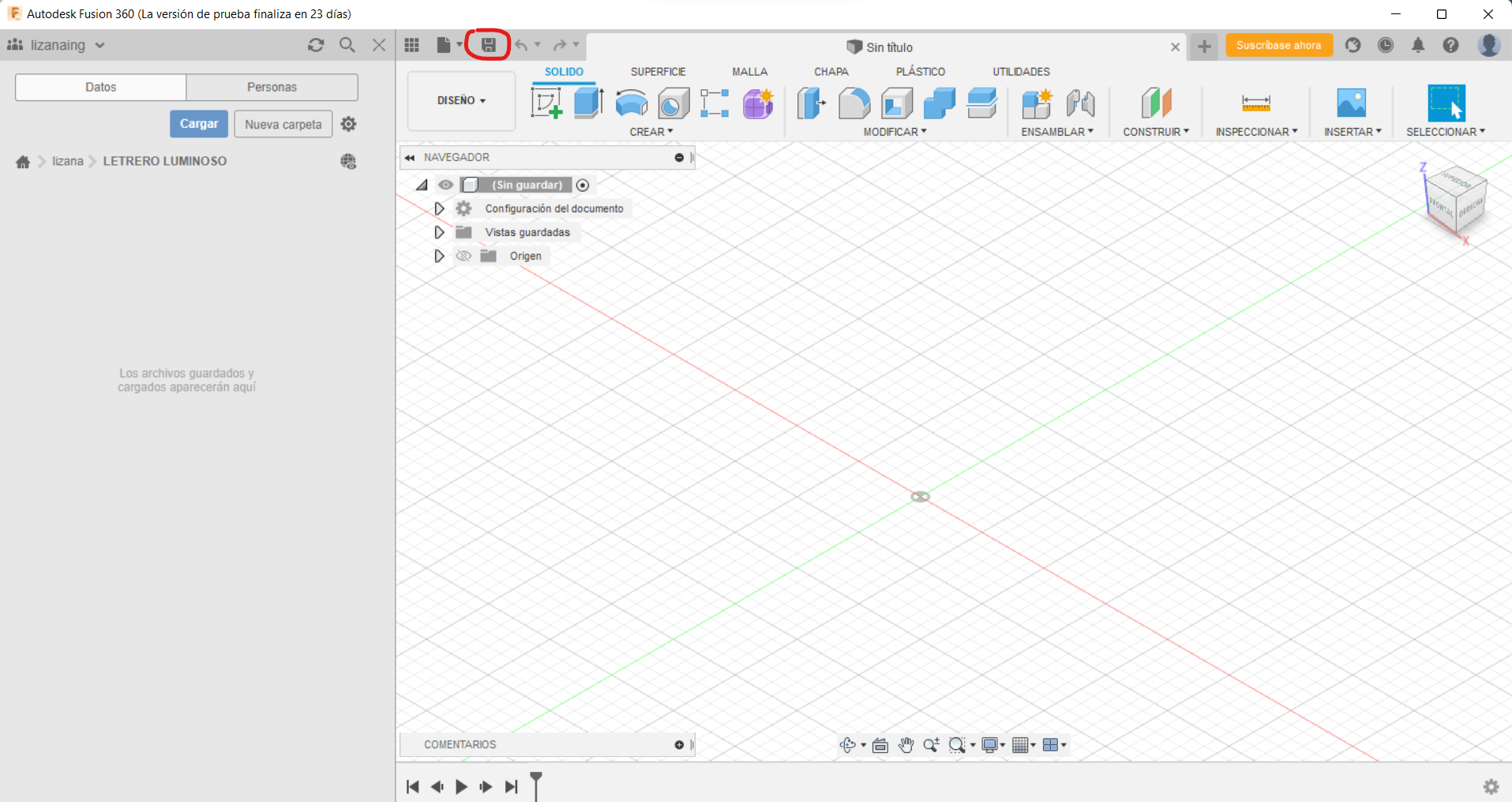This screenshot has width=1512, height=802.
Task: Click the home icon in breadcrumb
Action: click(23, 162)
